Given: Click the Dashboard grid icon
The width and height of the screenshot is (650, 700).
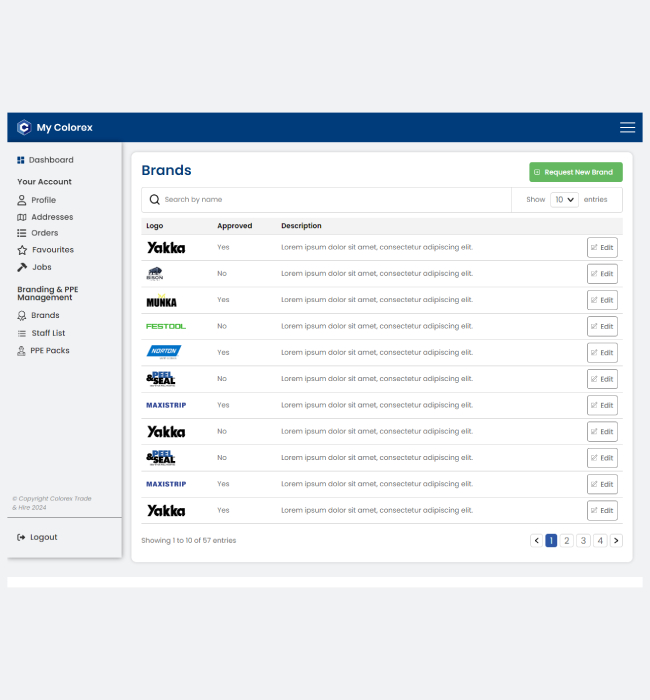Looking at the screenshot, I should coord(21,160).
